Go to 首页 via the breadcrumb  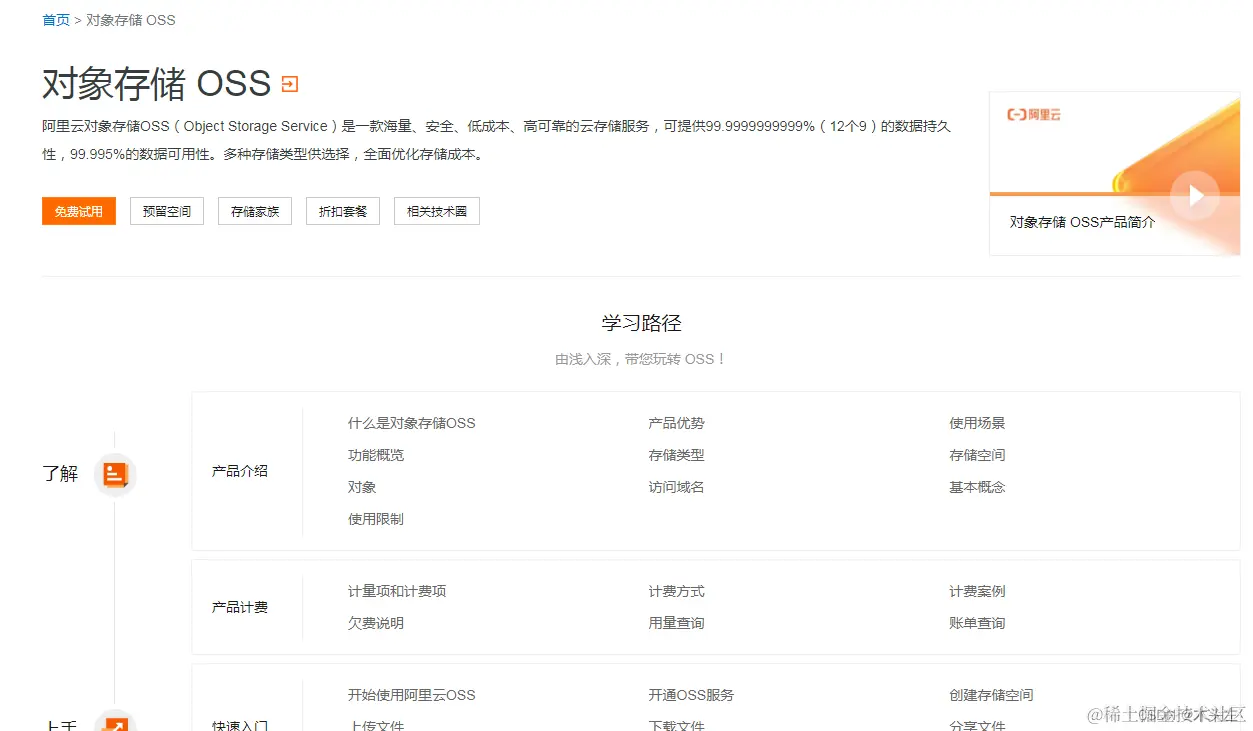click(56, 20)
